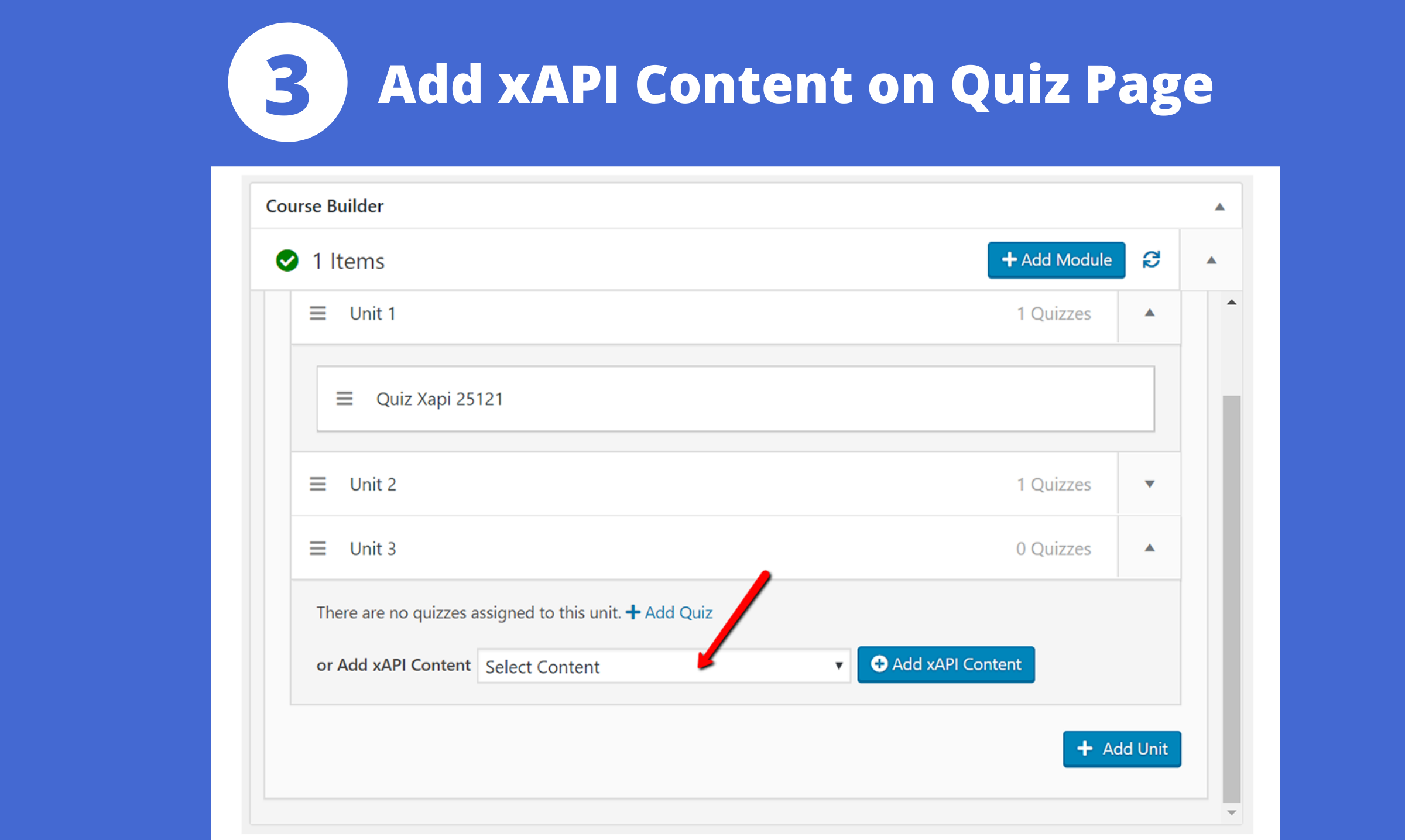Click the Add Quiz link
Screen dimensions: 1405x840
tap(678, 612)
